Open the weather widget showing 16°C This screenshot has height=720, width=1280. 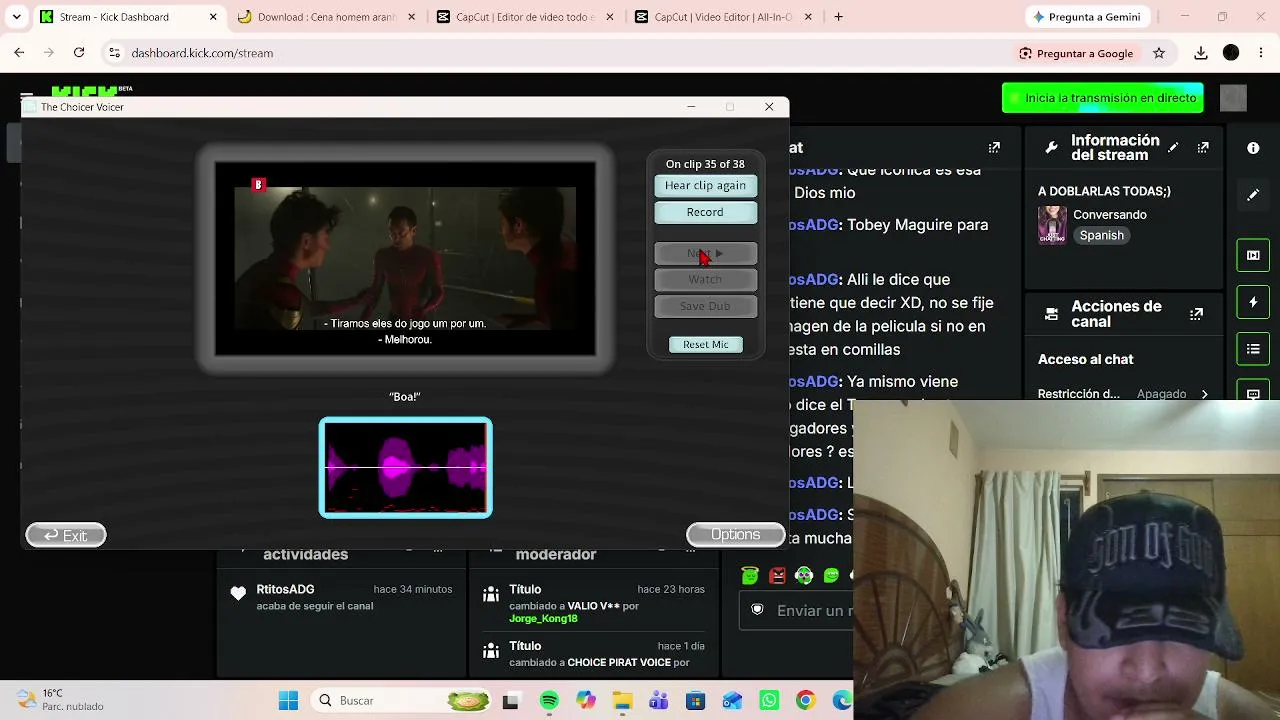pos(60,700)
